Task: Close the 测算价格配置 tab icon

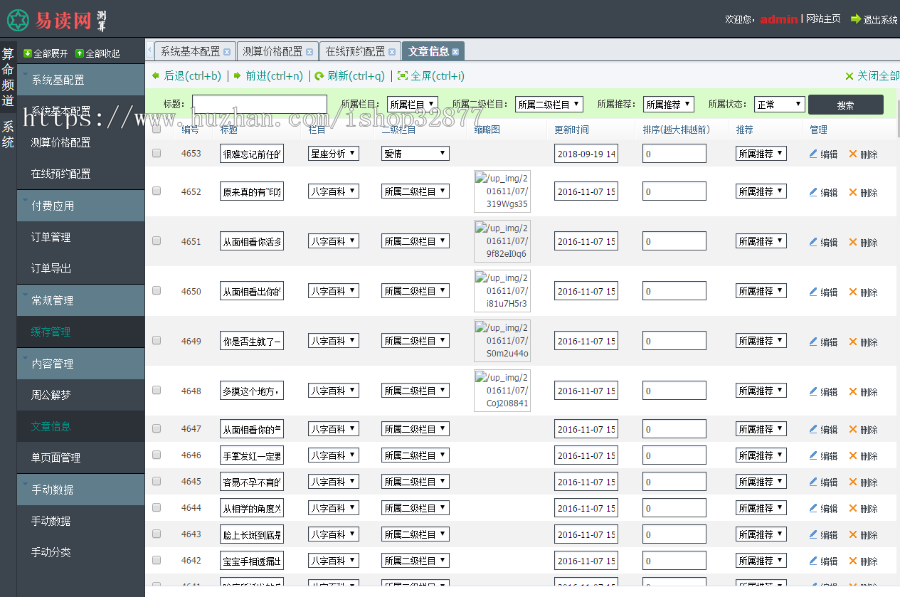Action: pyautogui.click(x=309, y=52)
